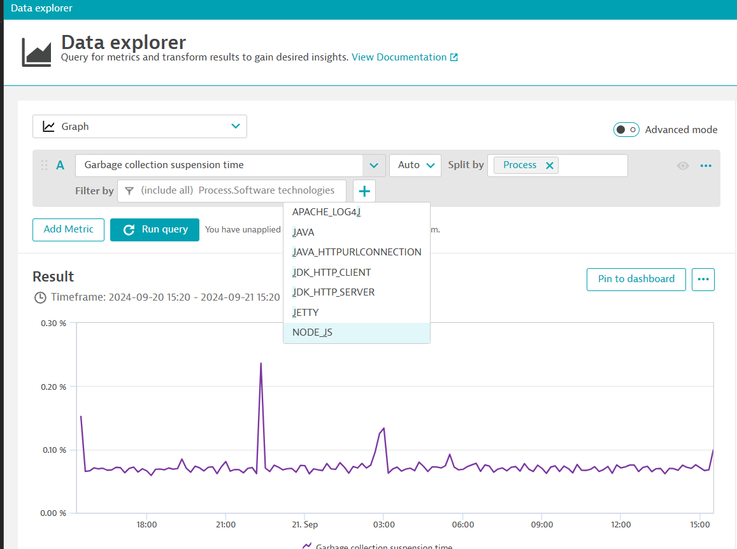Screen dimensions: 737x549
Task: Click the drag handle beside metric A
Action: click(44, 166)
